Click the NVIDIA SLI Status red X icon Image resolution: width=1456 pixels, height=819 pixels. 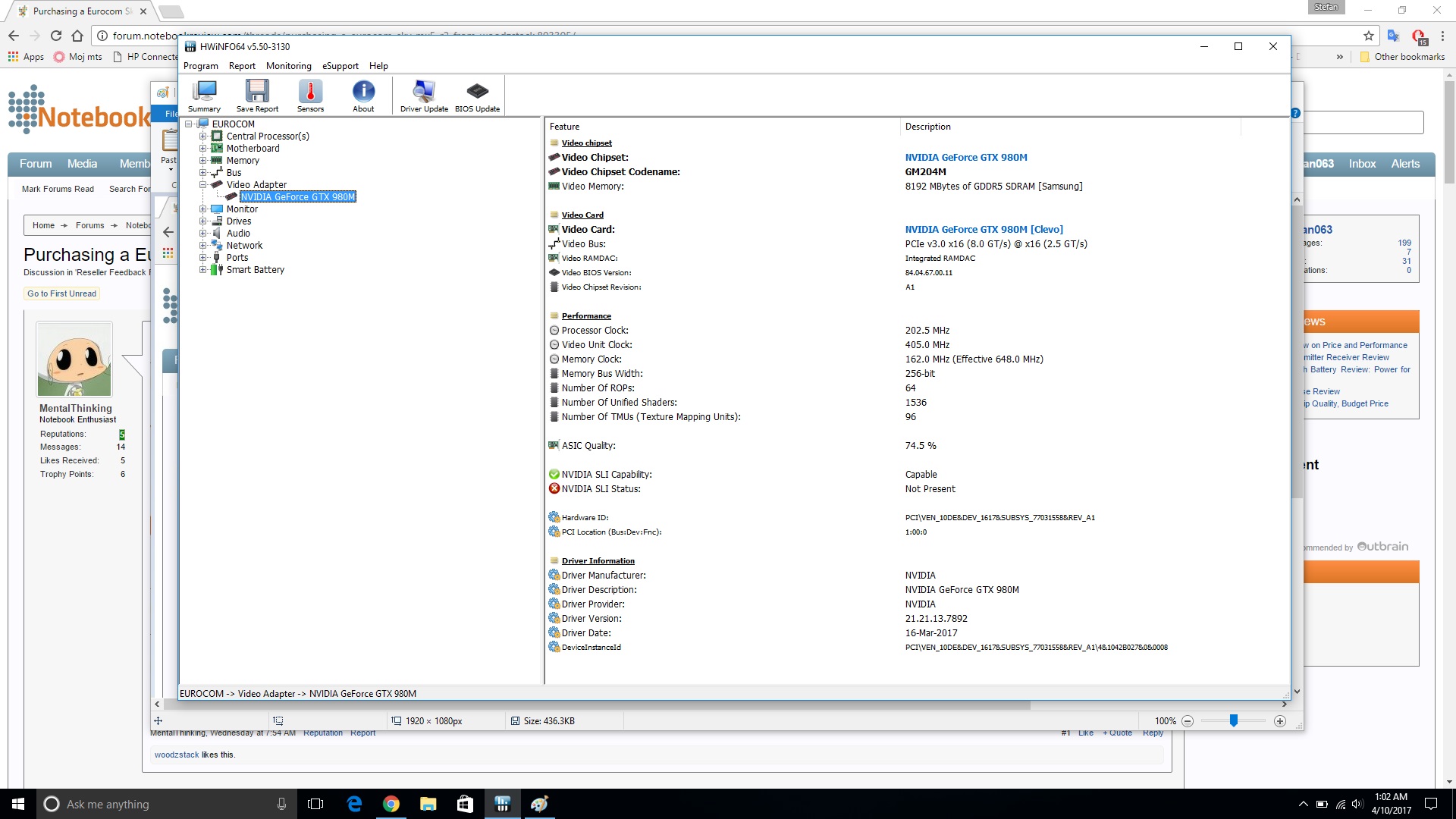tap(554, 489)
